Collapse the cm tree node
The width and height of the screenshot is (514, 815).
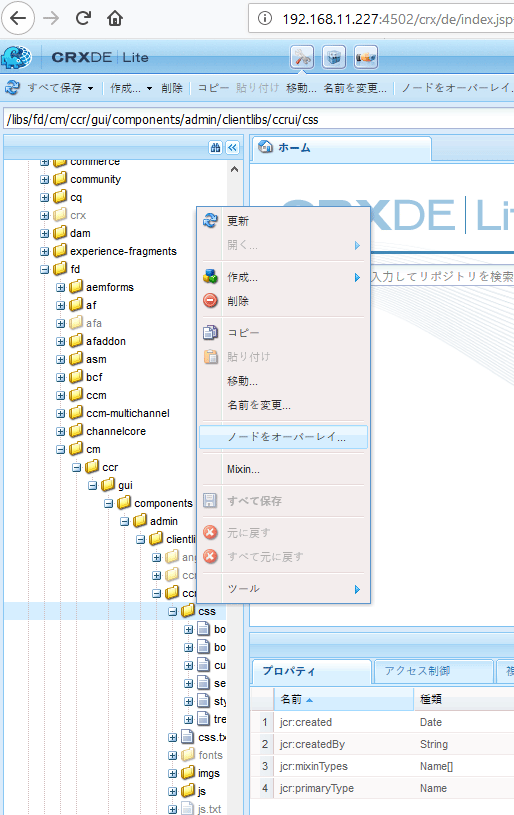61,450
